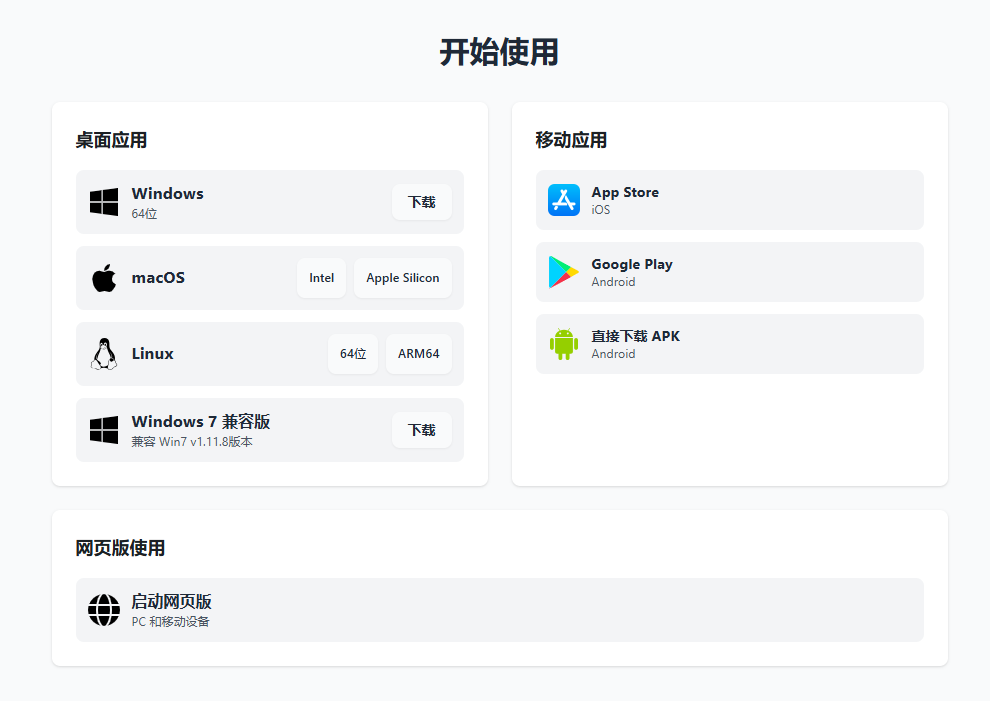Open the App Store iOS link
This screenshot has height=701, width=990.
point(730,200)
